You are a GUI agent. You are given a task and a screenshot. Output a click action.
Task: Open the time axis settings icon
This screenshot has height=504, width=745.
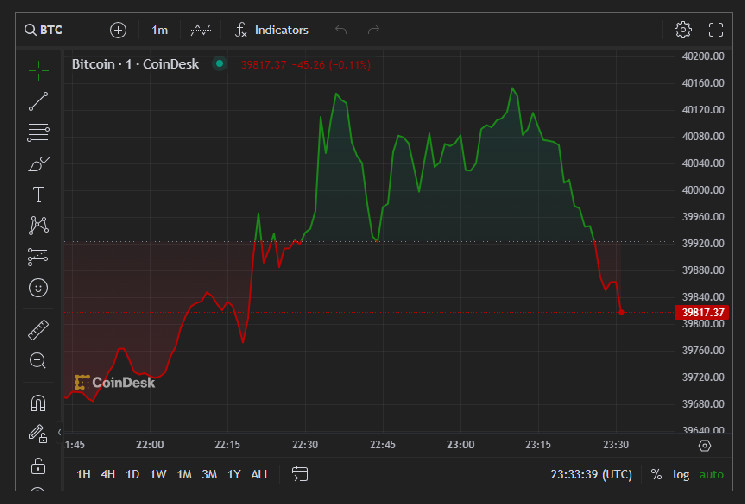[705, 446]
